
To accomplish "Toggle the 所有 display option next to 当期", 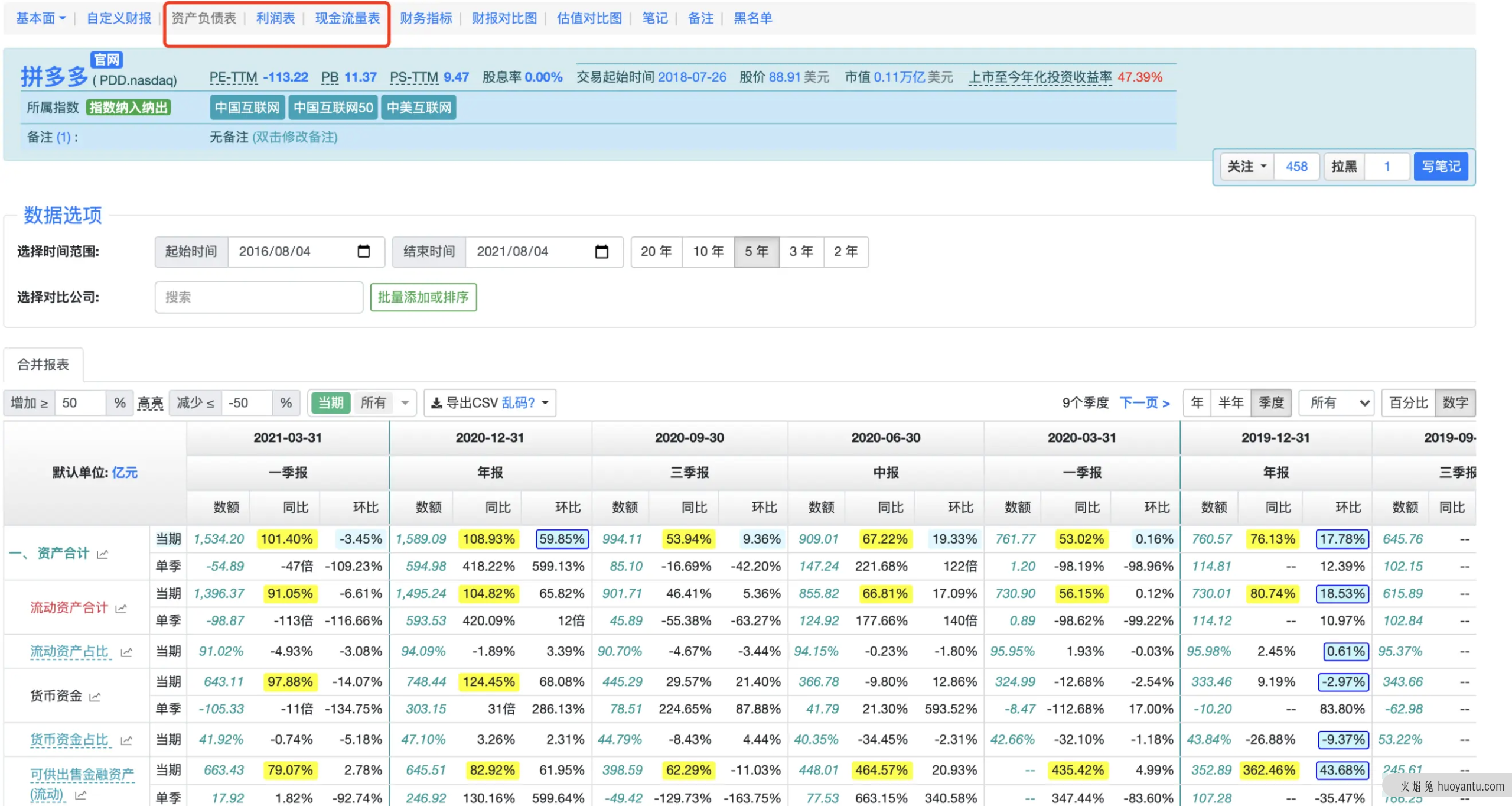I will pyautogui.click(x=373, y=403).
